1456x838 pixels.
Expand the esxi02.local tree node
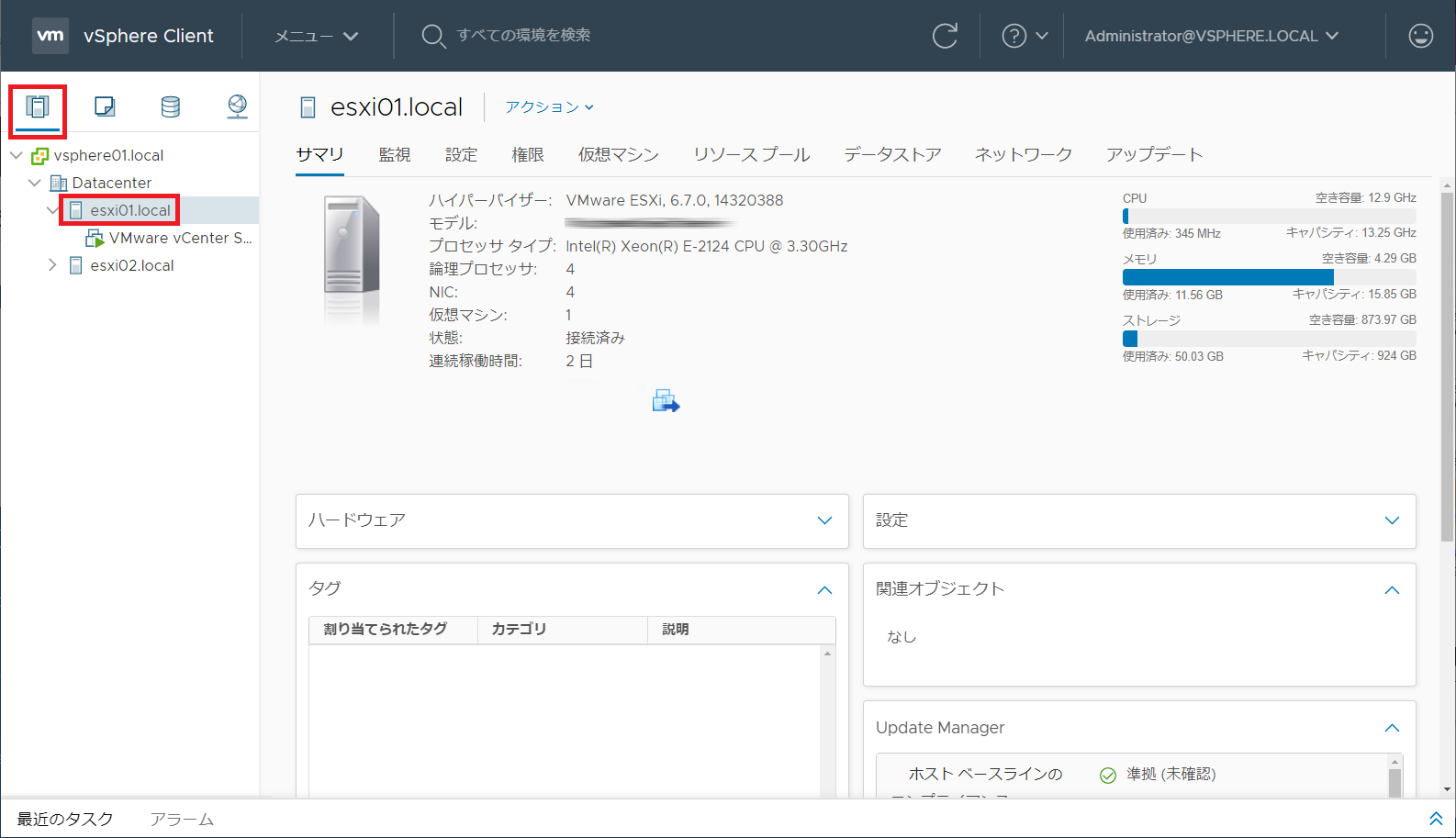(x=52, y=265)
